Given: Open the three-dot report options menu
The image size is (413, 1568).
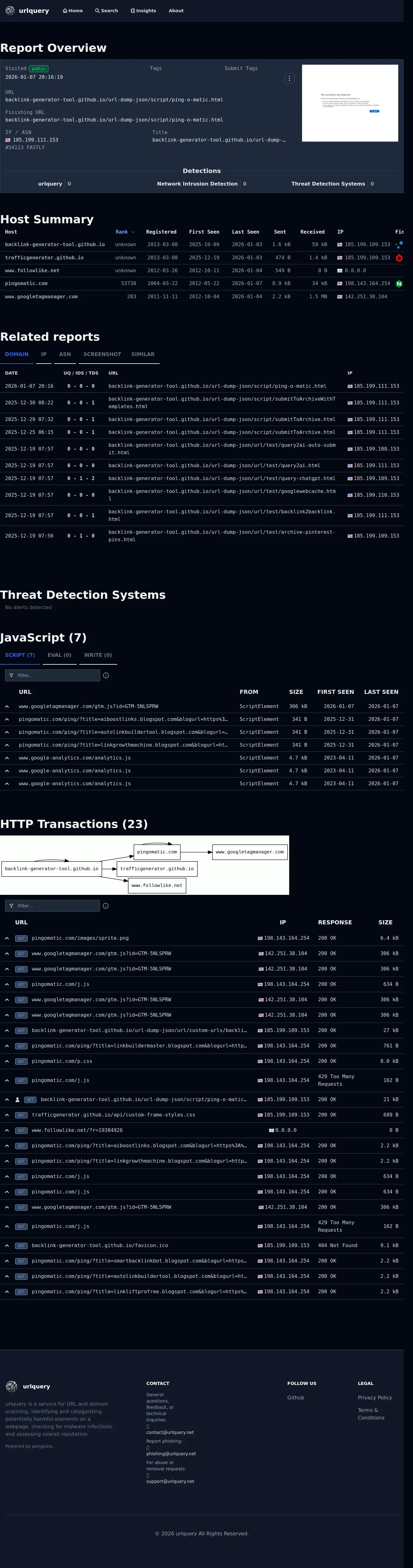Looking at the screenshot, I should pyautogui.click(x=289, y=78).
